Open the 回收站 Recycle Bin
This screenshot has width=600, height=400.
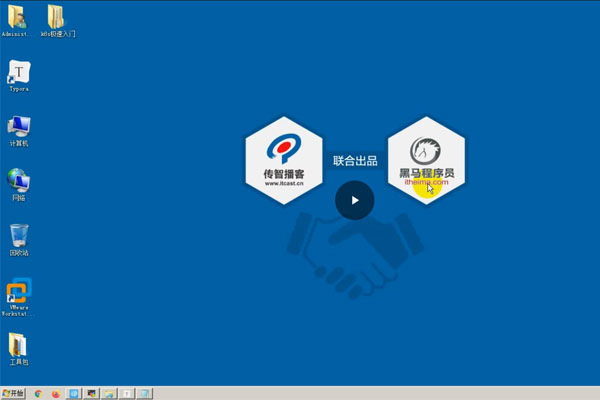coord(18,236)
